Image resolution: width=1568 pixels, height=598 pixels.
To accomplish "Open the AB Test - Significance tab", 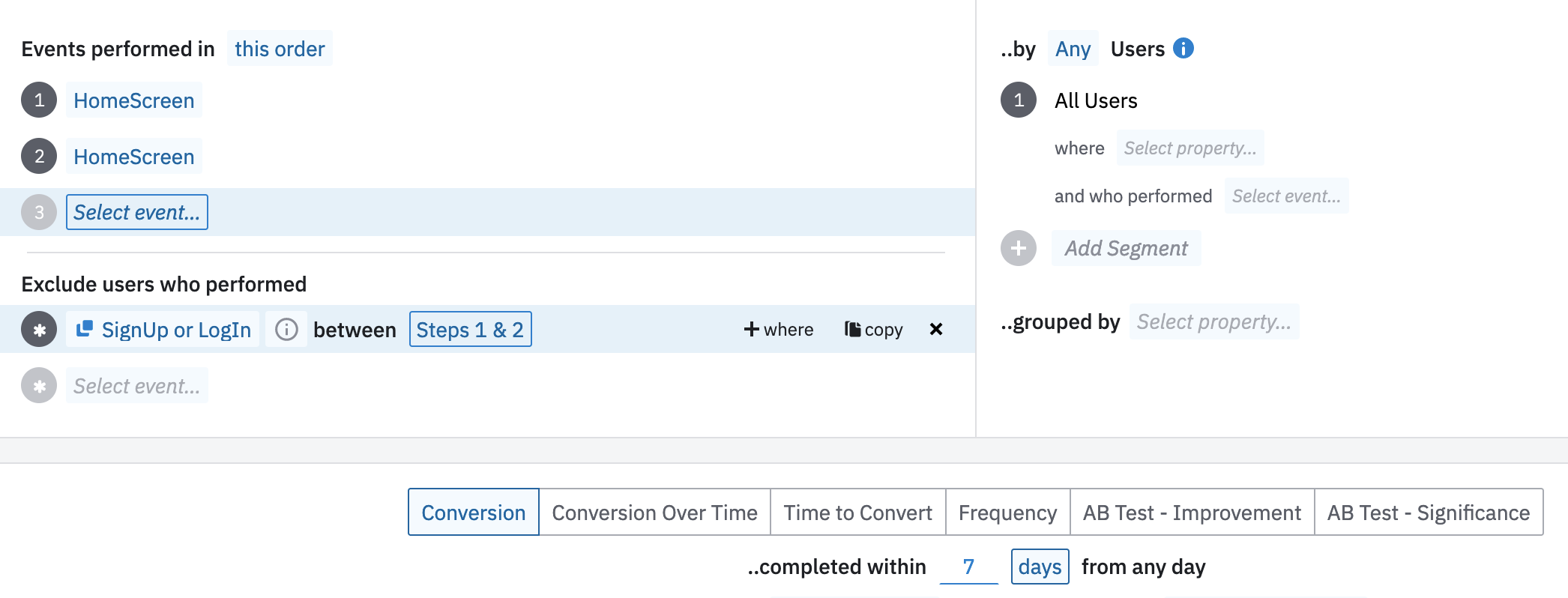I will [x=1428, y=513].
